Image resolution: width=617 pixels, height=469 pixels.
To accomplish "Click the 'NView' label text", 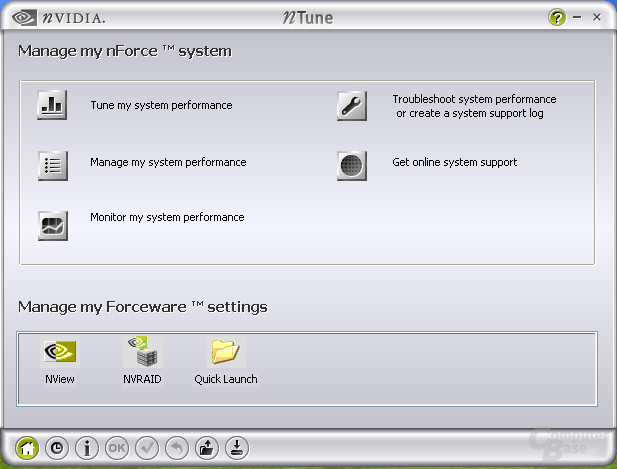I will [60, 379].
